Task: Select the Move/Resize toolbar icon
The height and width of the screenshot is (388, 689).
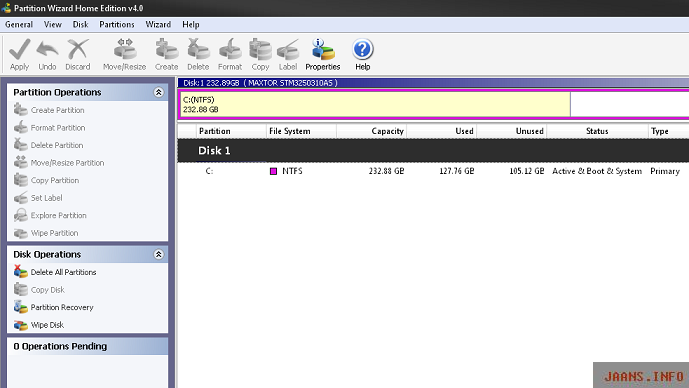Action: click(x=125, y=49)
